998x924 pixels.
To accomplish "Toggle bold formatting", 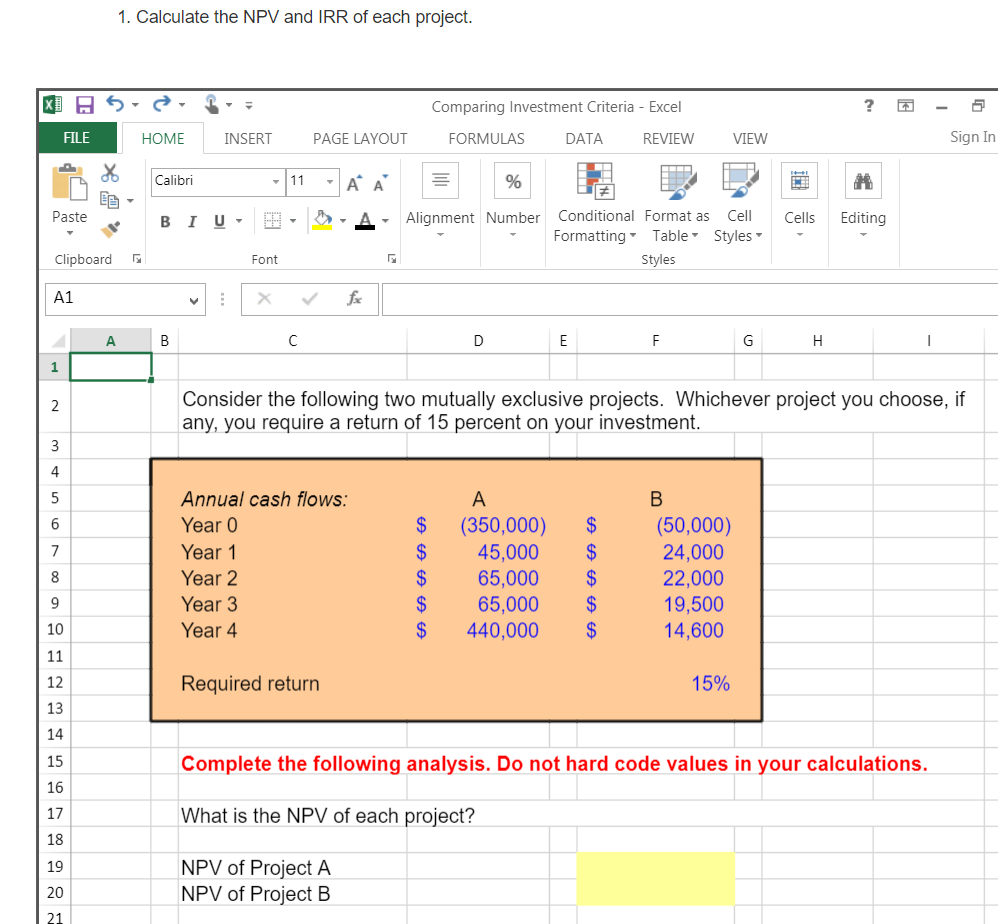I will (x=164, y=221).
